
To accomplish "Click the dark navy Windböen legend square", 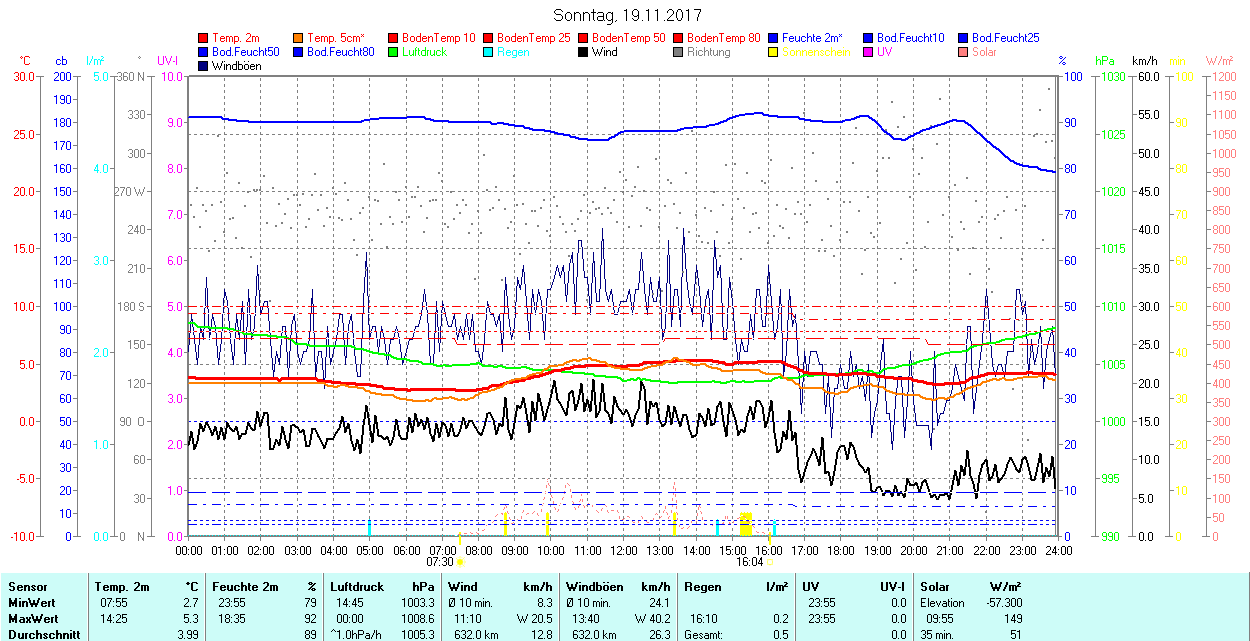I will [204, 66].
